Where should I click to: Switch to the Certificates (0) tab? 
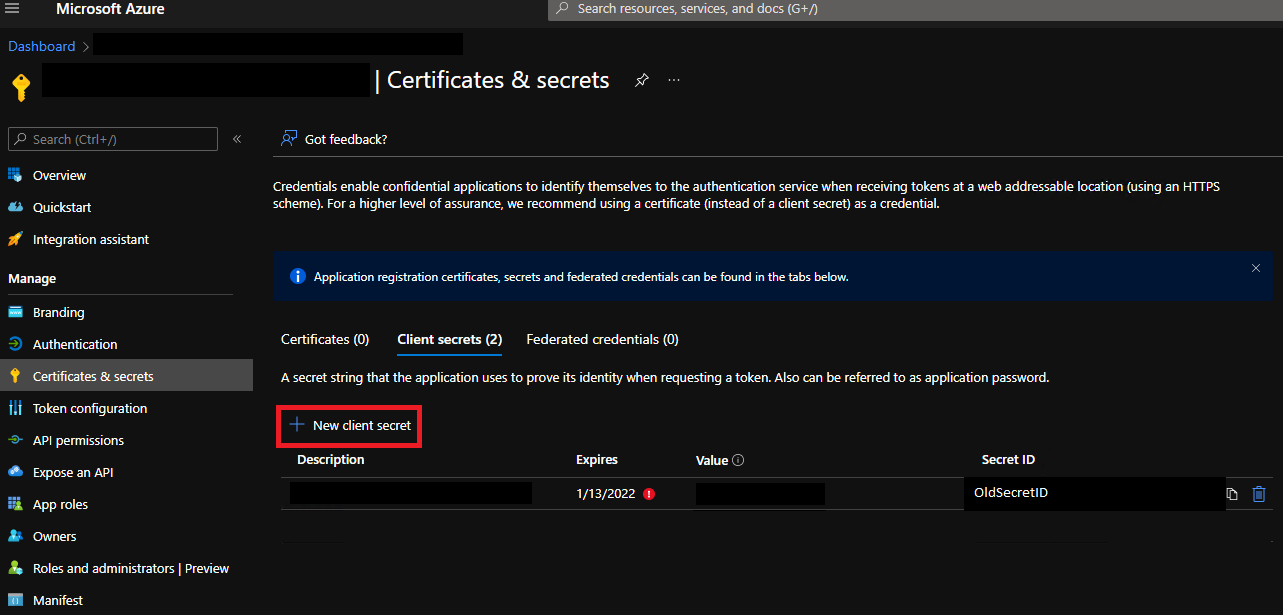tap(325, 339)
